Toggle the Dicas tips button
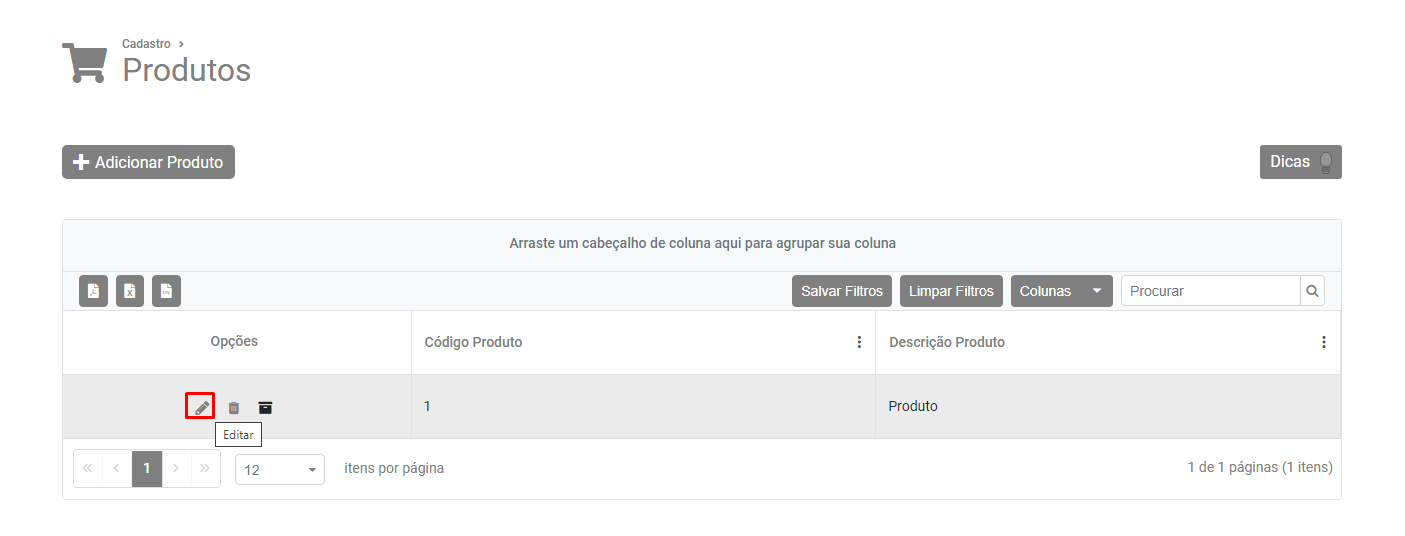This screenshot has width=1405, height=536. [1300, 162]
